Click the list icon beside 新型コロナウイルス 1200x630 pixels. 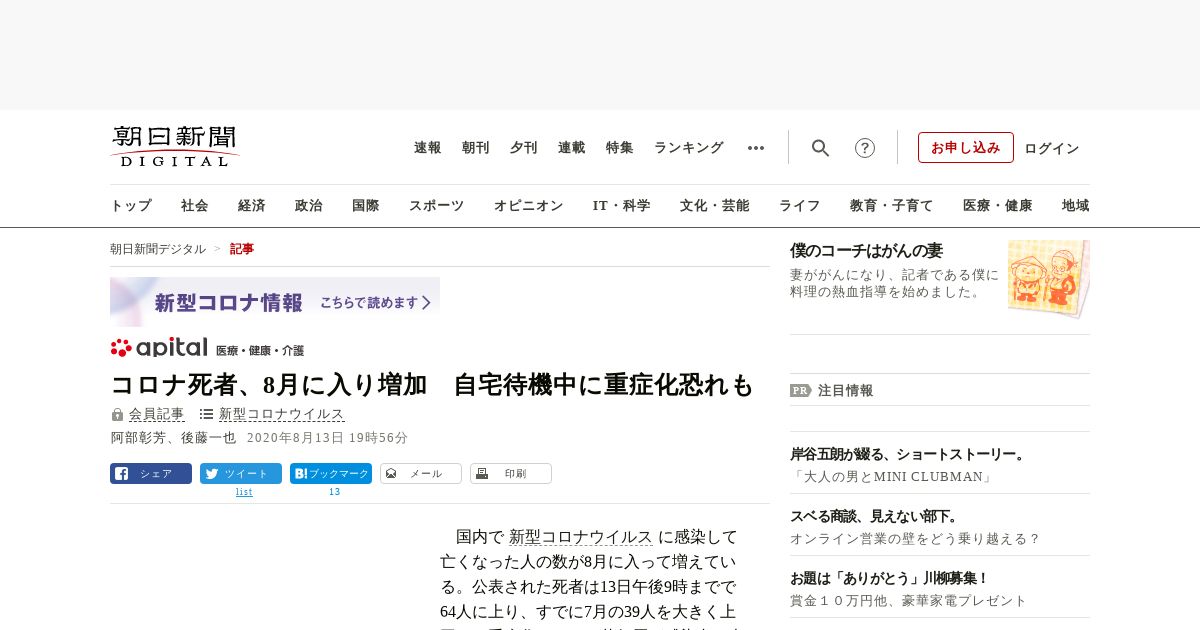point(206,414)
